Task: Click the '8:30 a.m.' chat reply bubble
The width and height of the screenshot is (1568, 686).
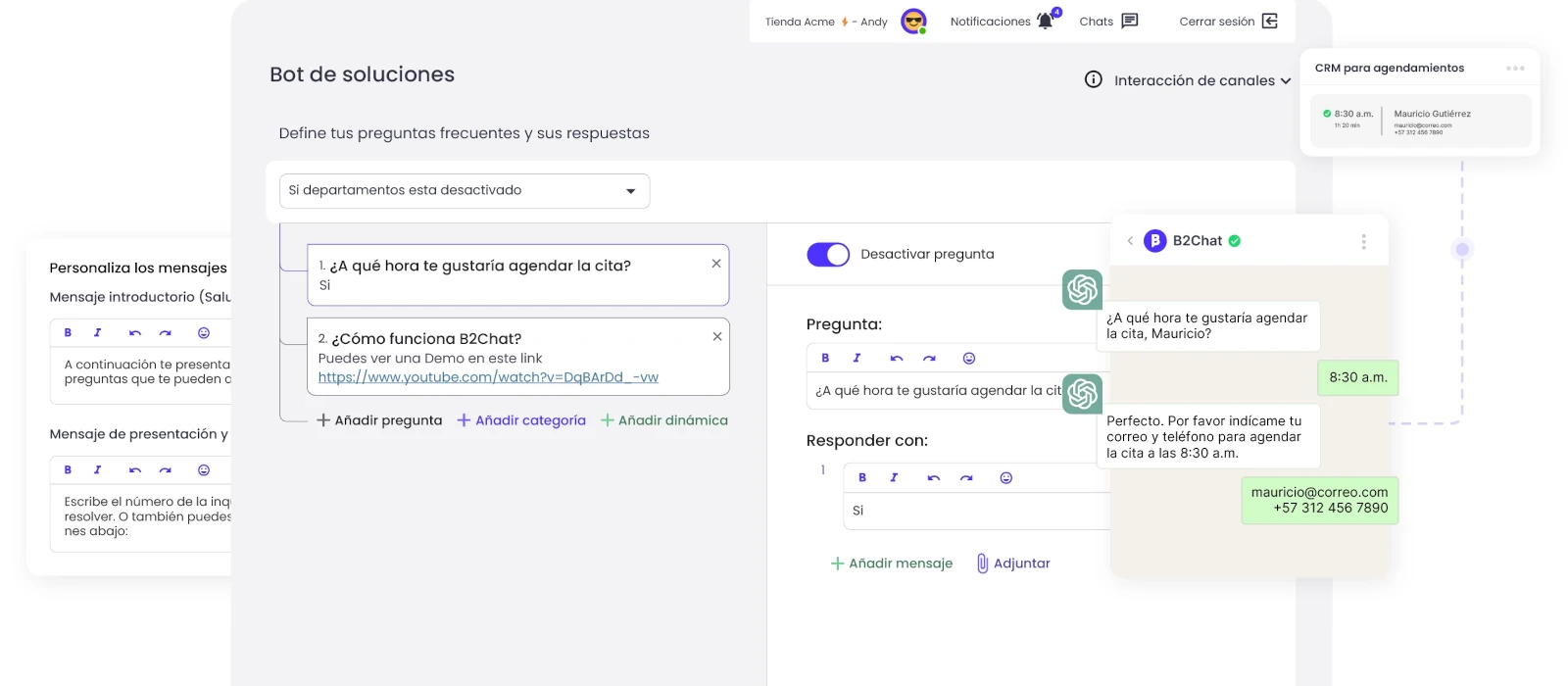Action: [1358, 378]
